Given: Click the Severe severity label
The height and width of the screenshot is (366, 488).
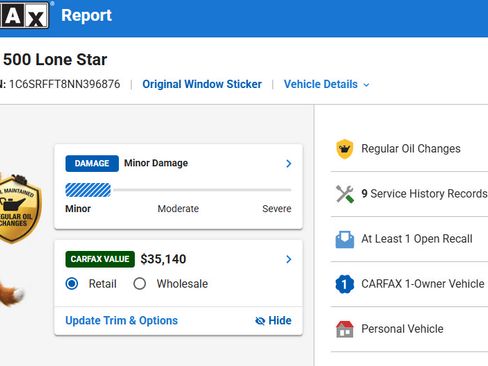Looking at the screenshot, I should coord(277,209).
